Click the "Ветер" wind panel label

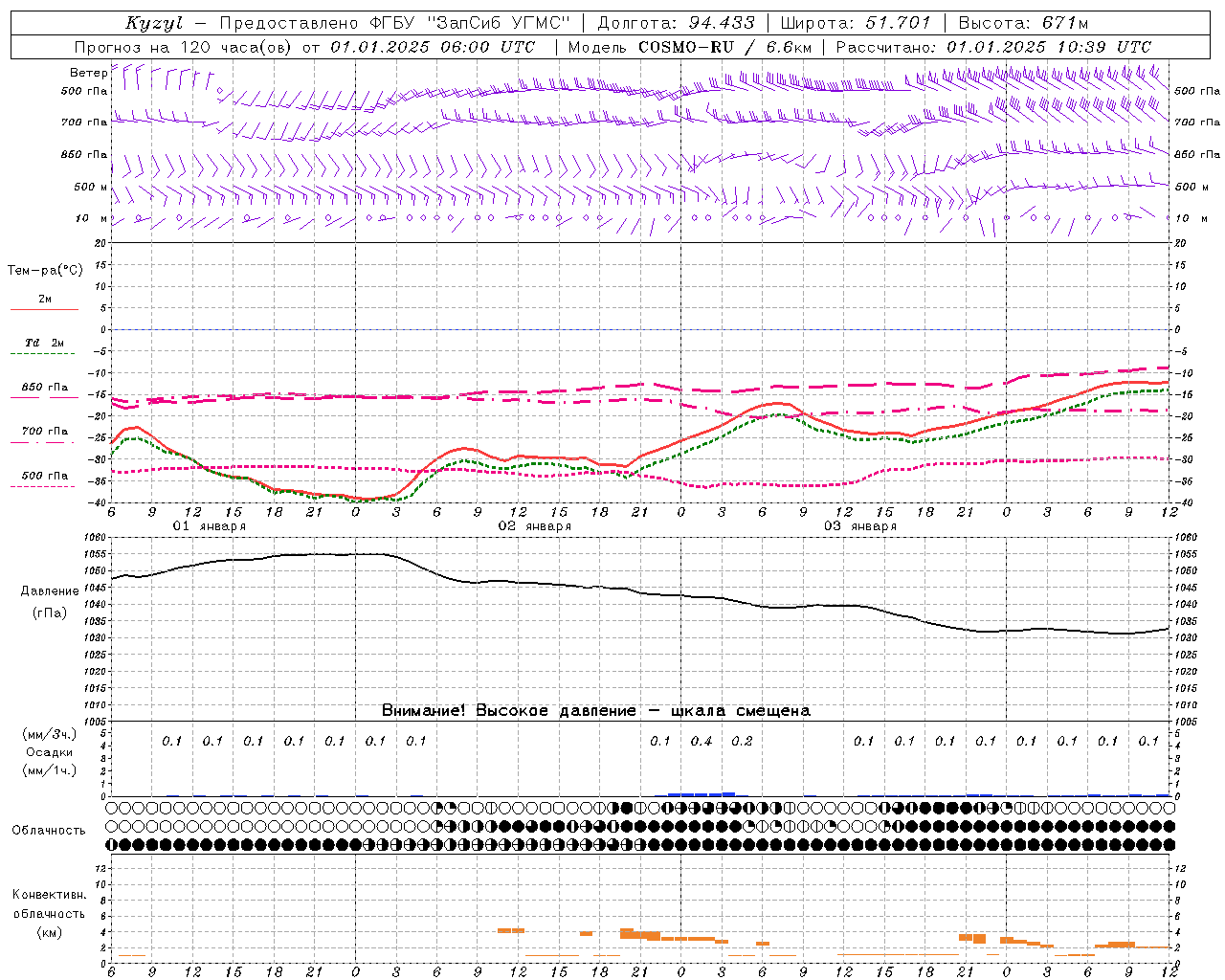pos(89,73)
